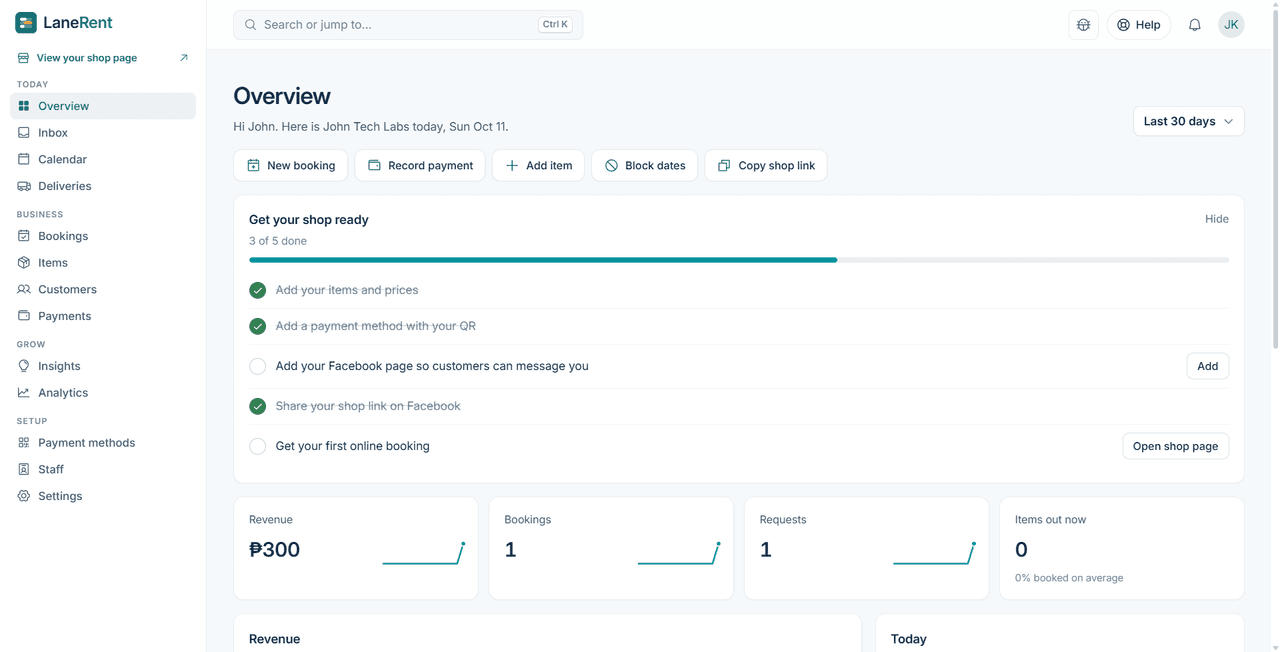Click the Block dates button
The image size is (1280, 652).
click(x=645, y=165)
